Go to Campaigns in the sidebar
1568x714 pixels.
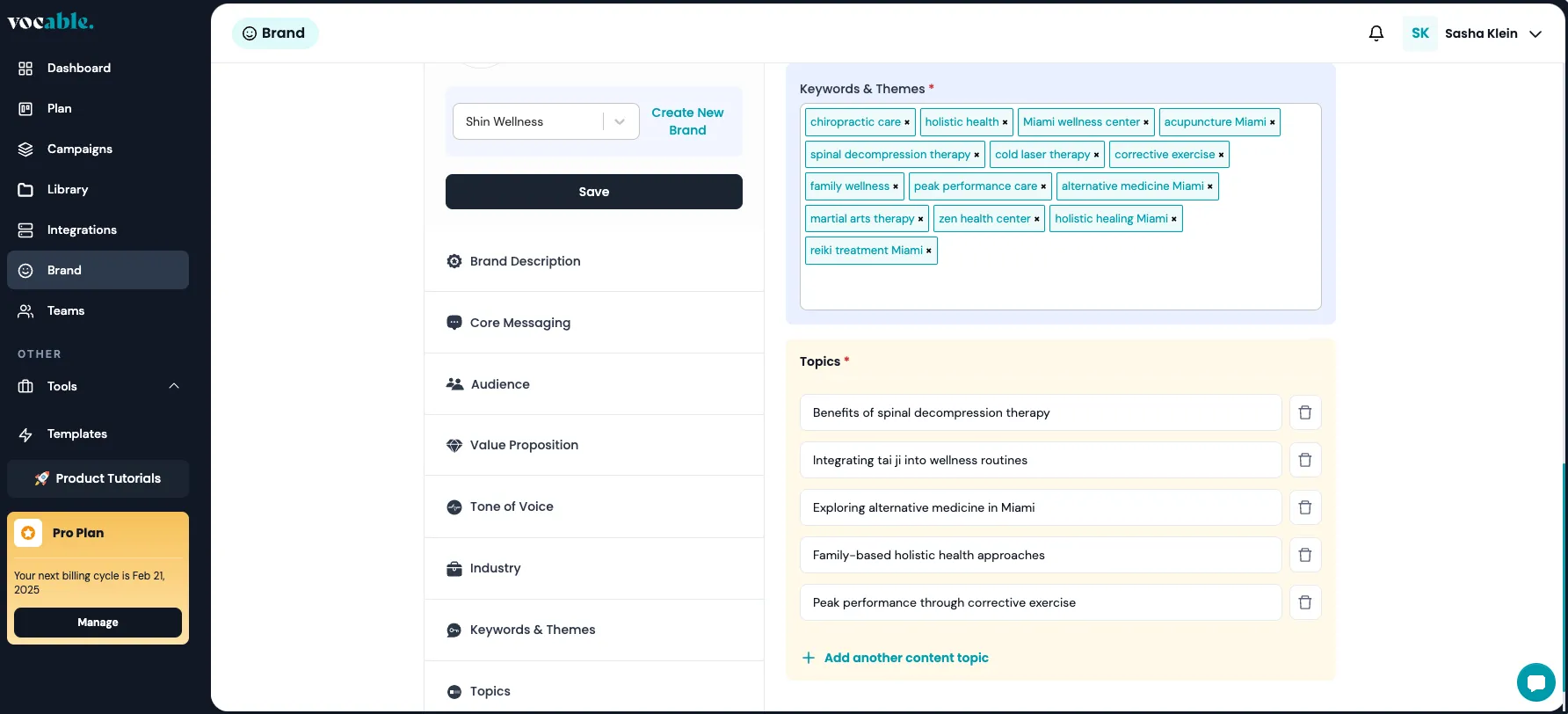click(x=80, y=149)
